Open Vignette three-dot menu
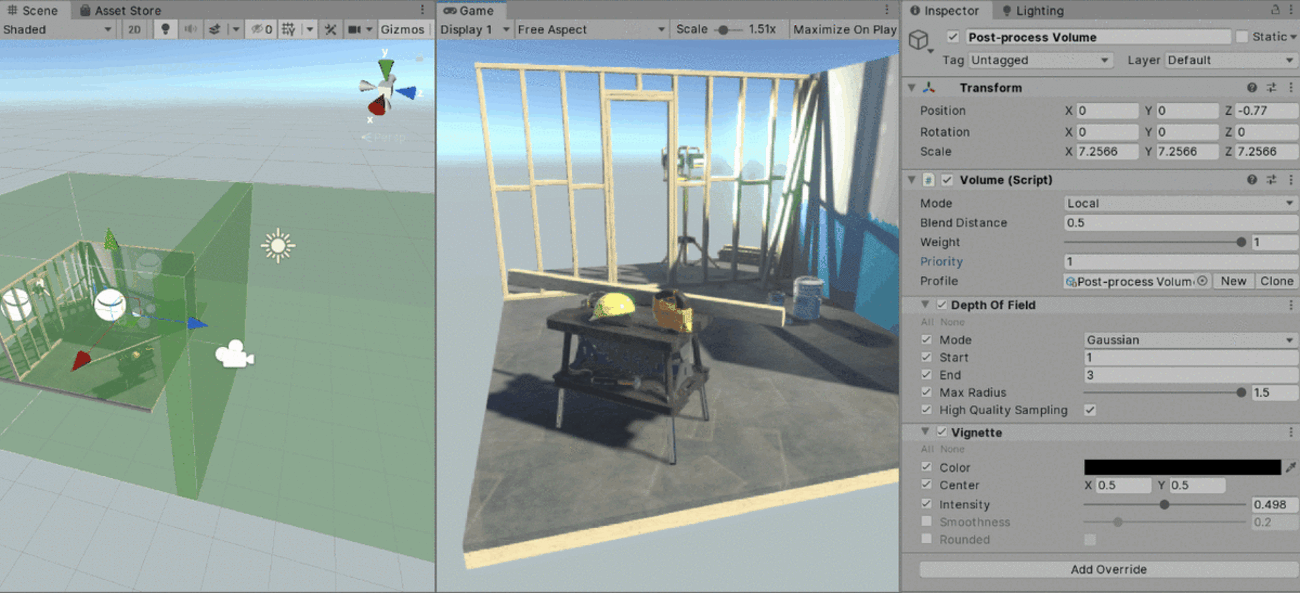The width and height of the screenshot is (1300, 593). [x=1291, y=433]
